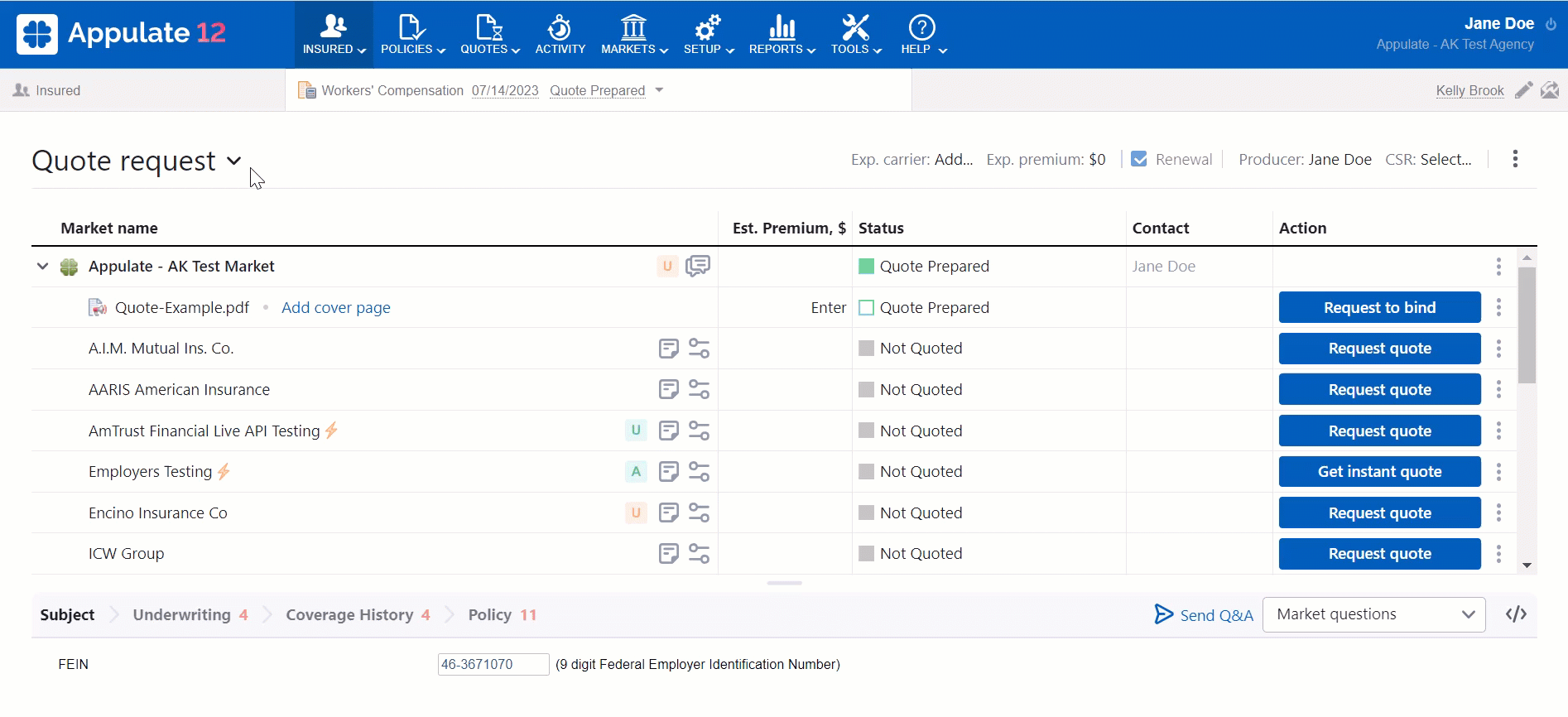Click the code view icon next to Market questions
1568x717 pixels.
point(1516,614)
